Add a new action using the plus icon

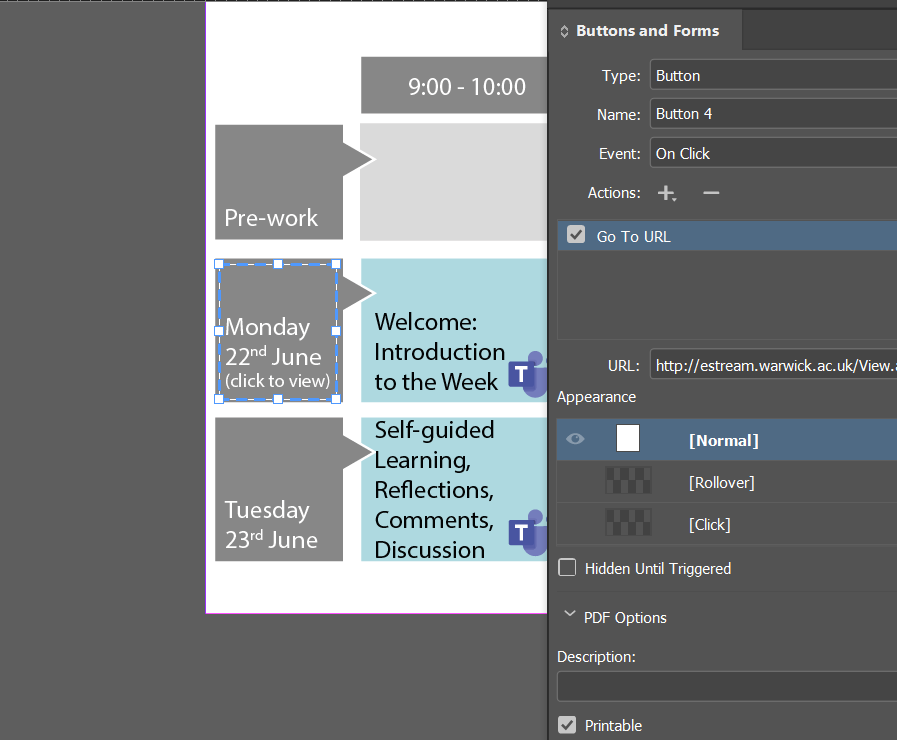pyautogui.click(x=666, y=192)
